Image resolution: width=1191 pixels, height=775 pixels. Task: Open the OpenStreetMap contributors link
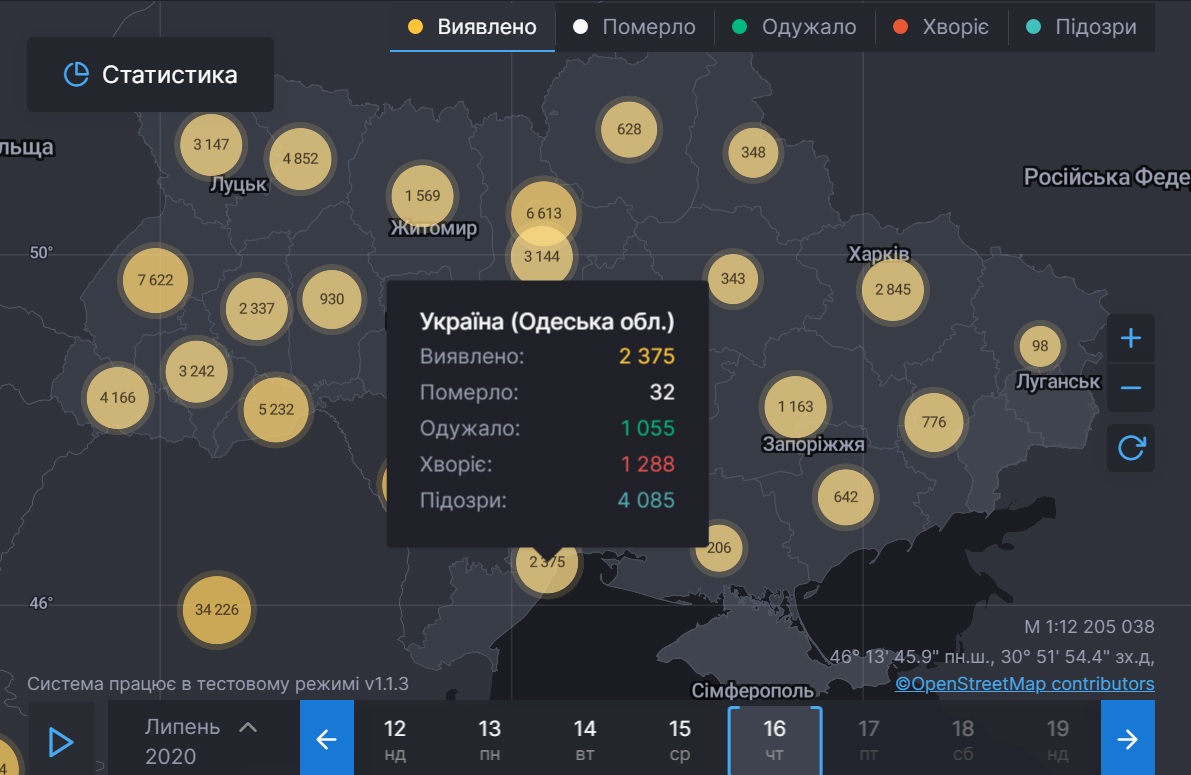click(x=1024, y=684)
